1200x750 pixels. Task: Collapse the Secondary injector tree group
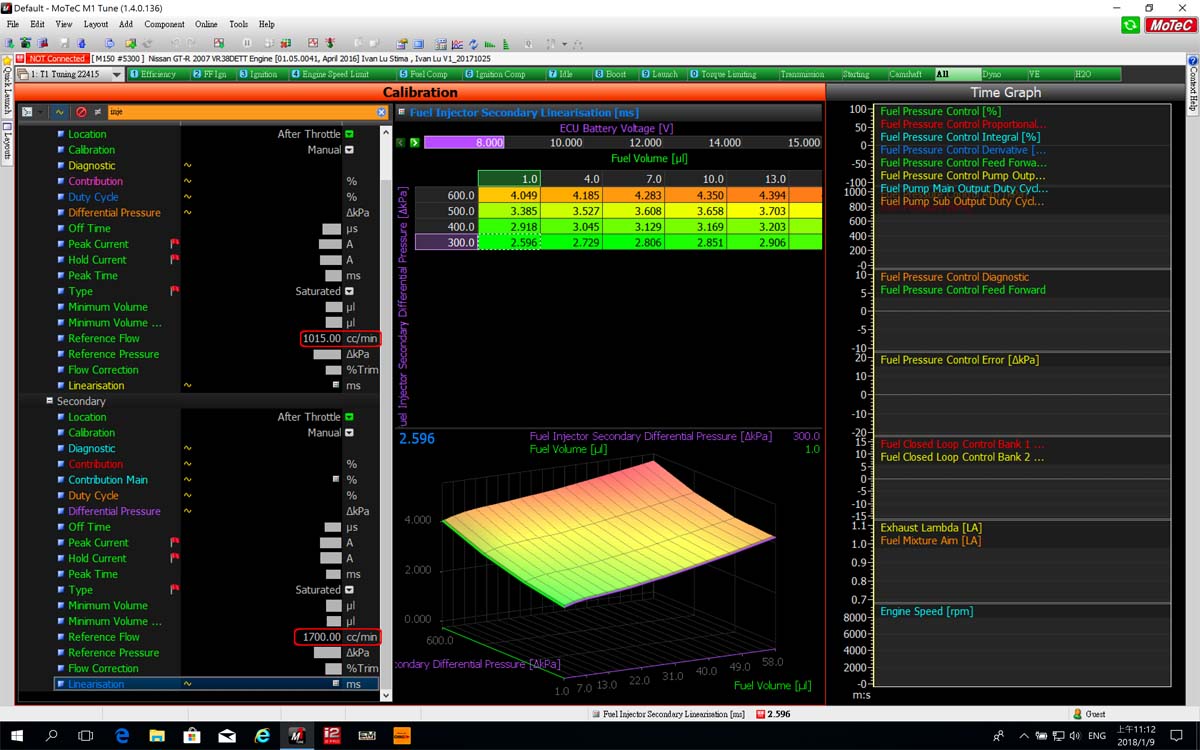pyautogui.click(x=48, y=401)
